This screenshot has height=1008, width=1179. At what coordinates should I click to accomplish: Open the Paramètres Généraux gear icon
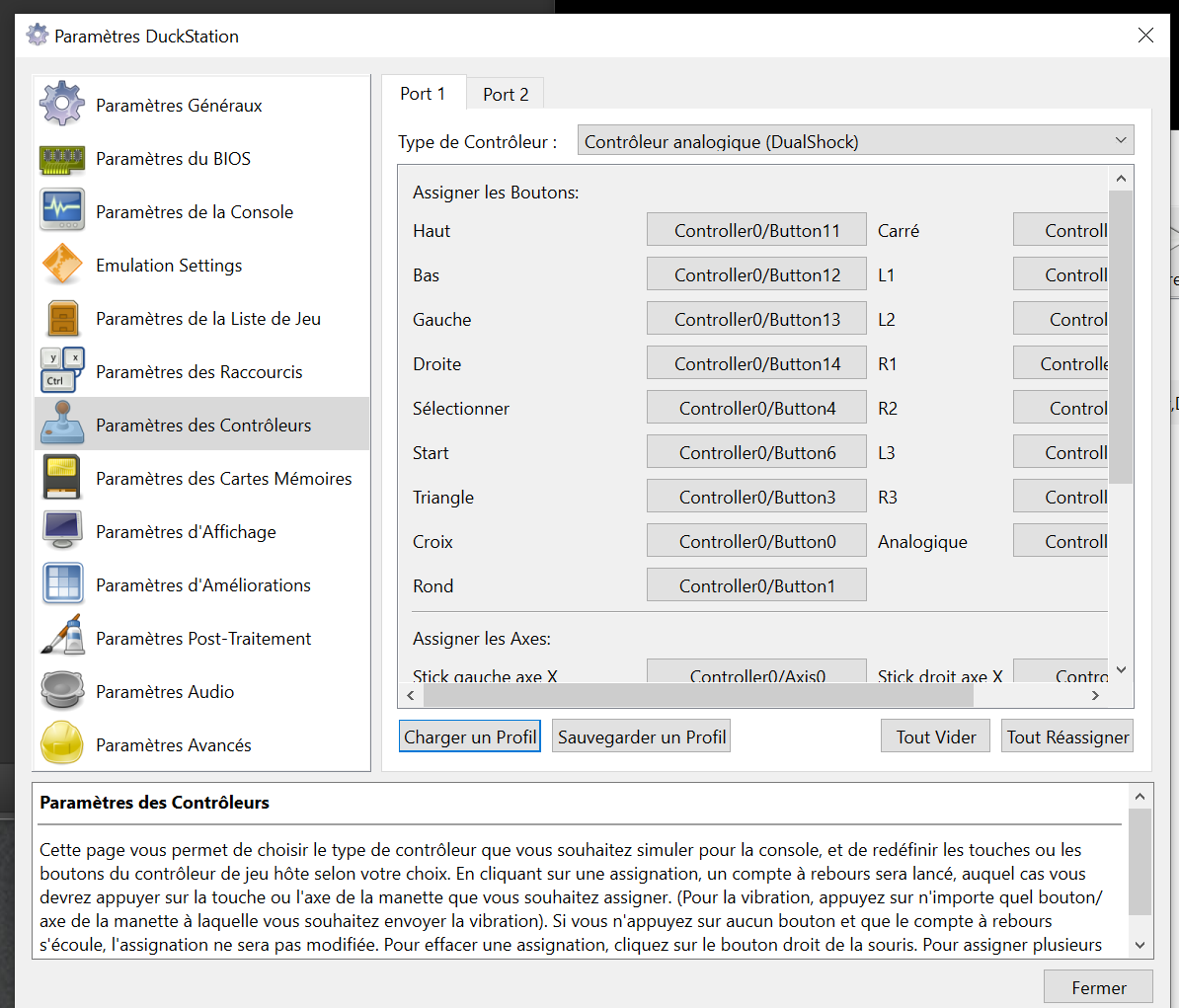coord(62,104)
